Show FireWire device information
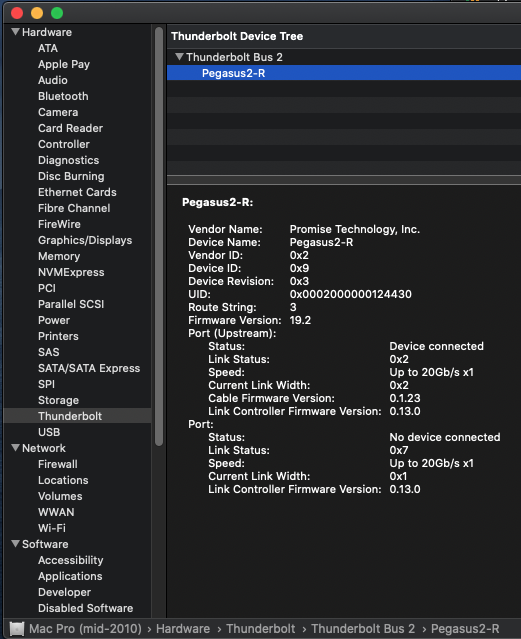This screenshot has width=521, height=639. [59, 224]
